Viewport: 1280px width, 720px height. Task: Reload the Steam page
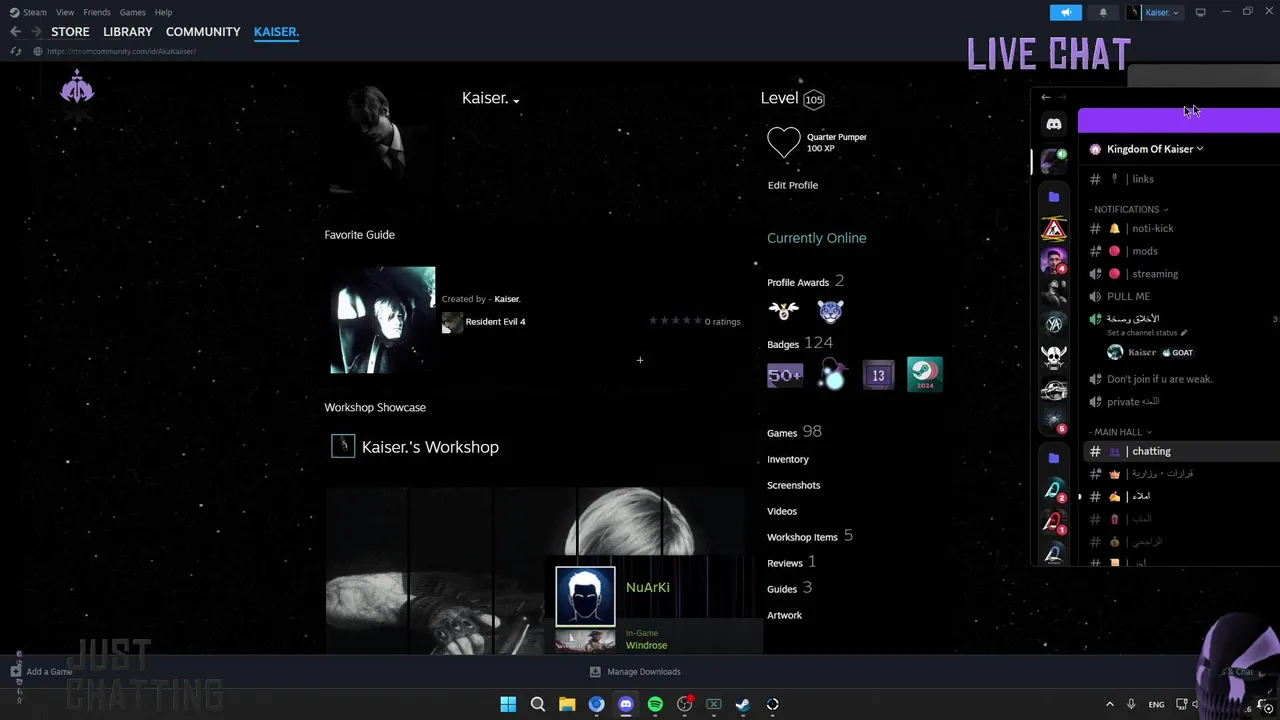pyautogui.click(x=15, y=51)
